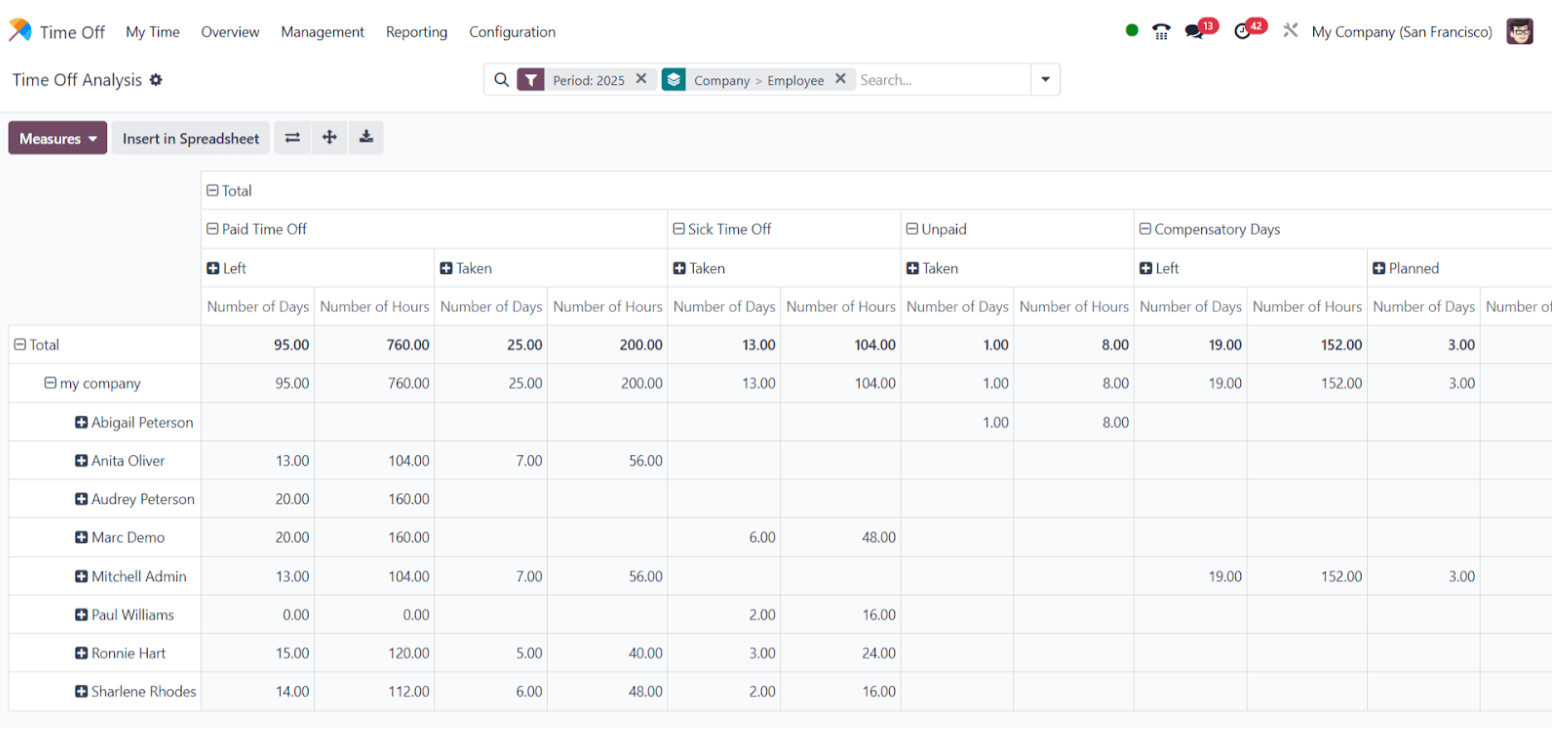Click the Search input field

point(942,80)
